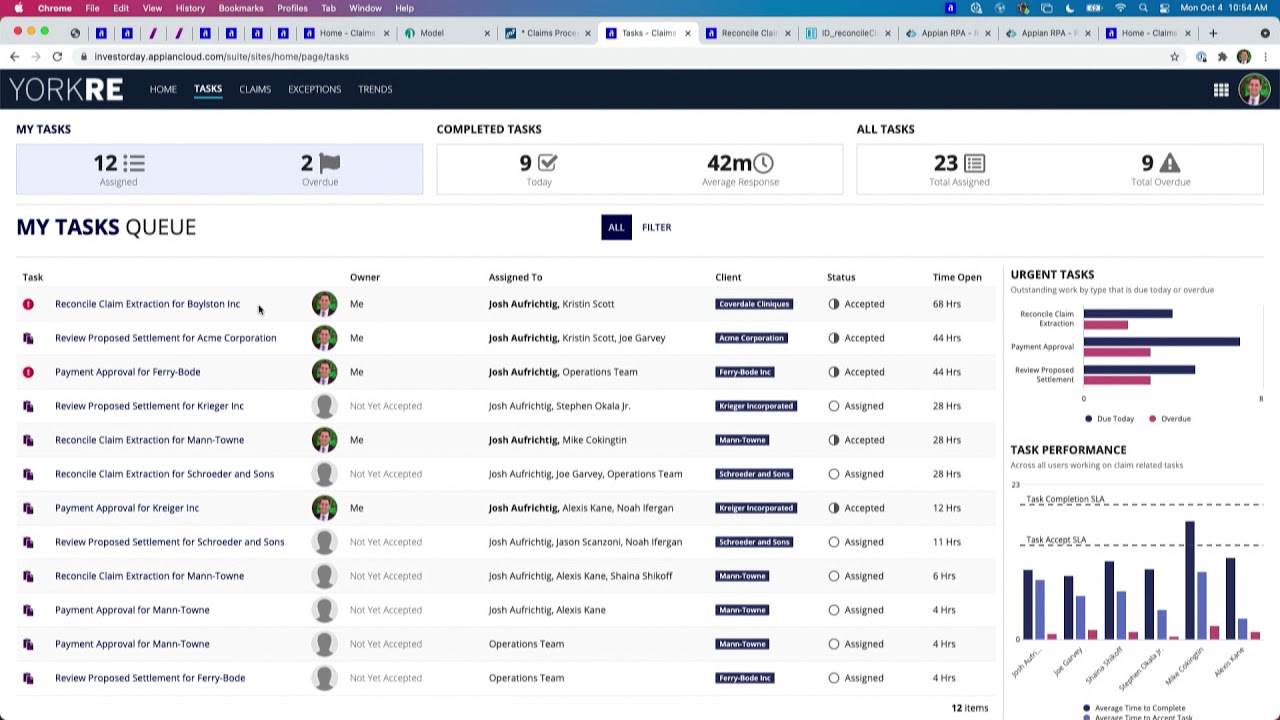
Task: Click the task icon beside Reconcile Claim Extraction for Schroeder and Sons
Action: [x=28, y=474]
